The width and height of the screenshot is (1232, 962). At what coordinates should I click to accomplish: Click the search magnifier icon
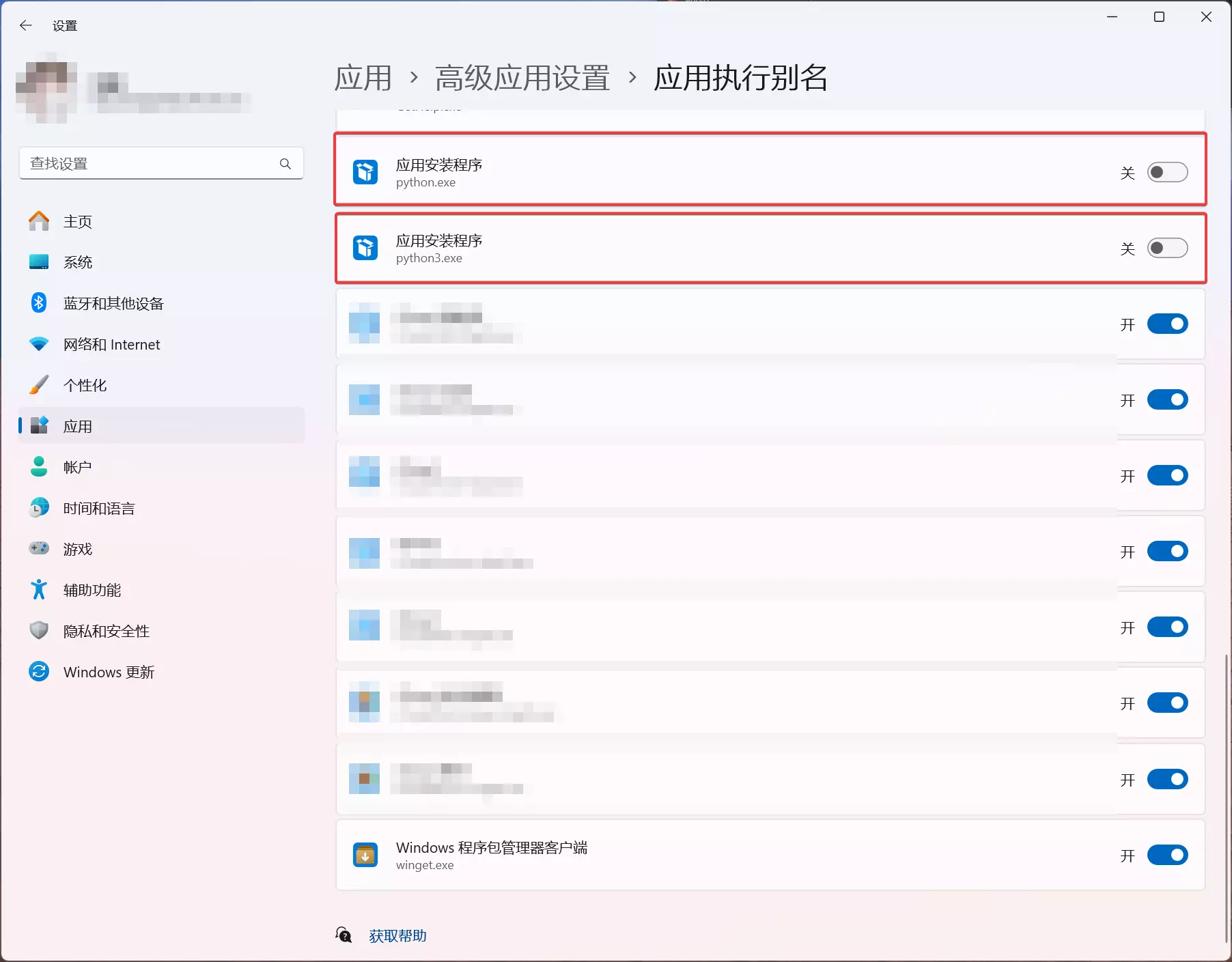(x=285, y=164)
